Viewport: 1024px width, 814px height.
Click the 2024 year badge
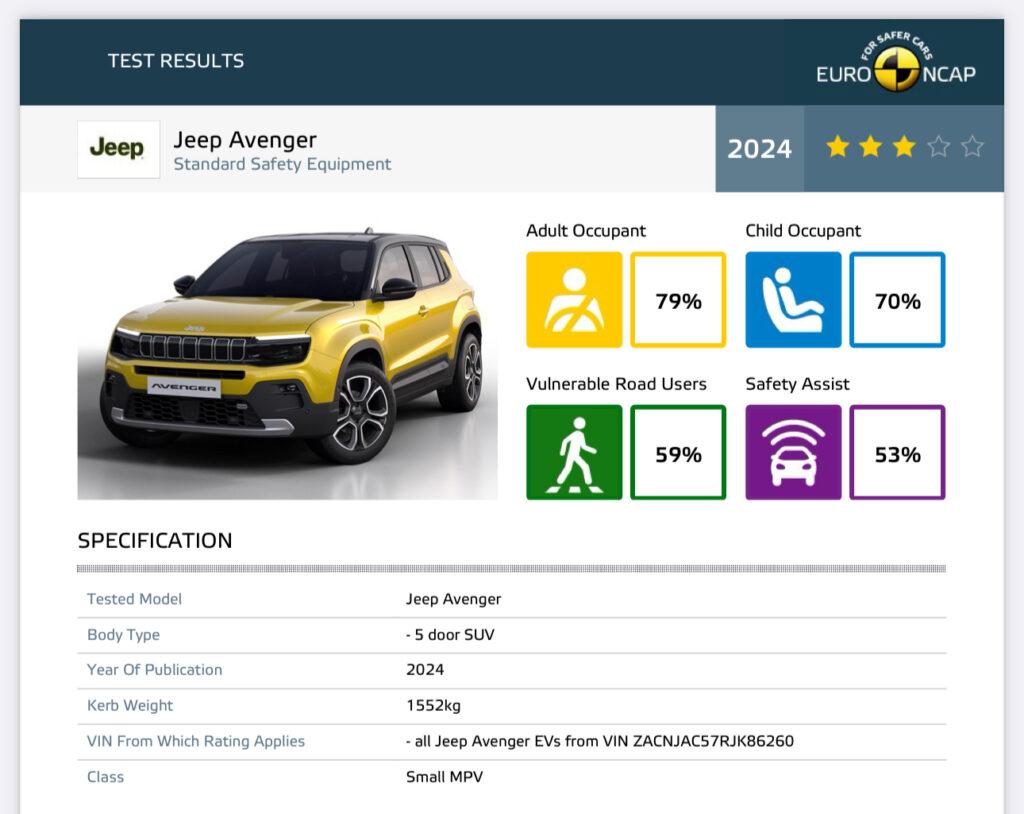[759, 149]
